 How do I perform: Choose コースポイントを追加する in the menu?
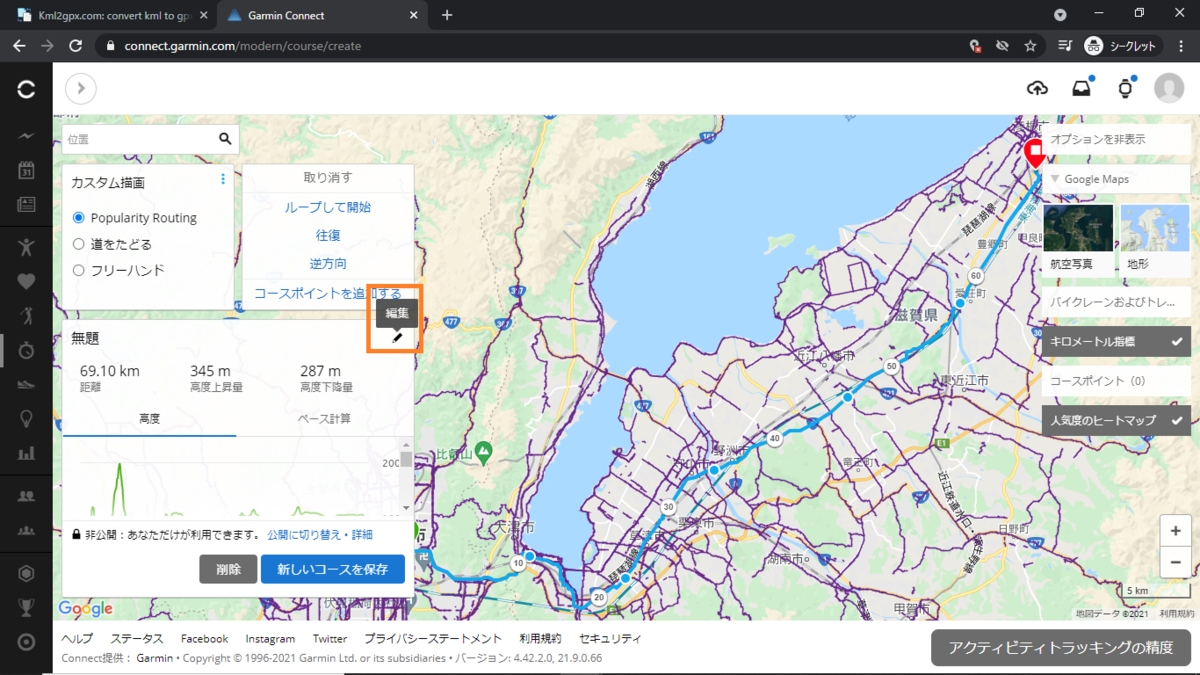click(x=328, y=293)
